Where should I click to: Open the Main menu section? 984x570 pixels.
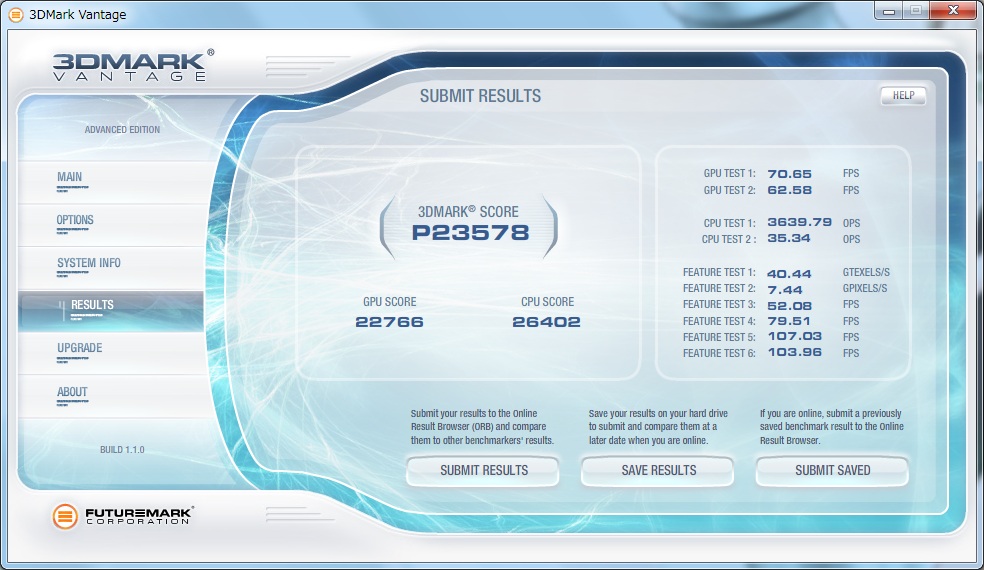pyautogui.click(x=110, y=182)
